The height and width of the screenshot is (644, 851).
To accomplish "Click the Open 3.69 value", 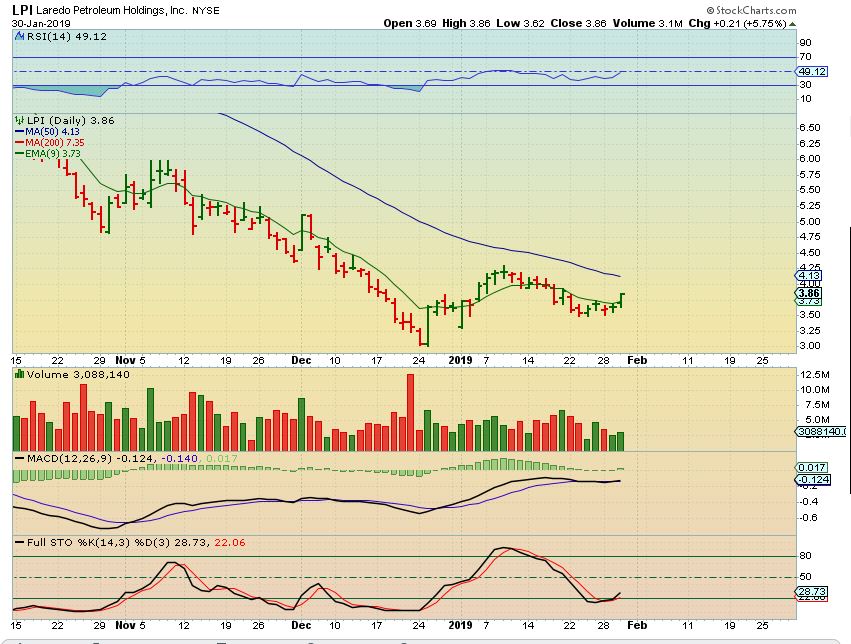I will click(410, 23).
